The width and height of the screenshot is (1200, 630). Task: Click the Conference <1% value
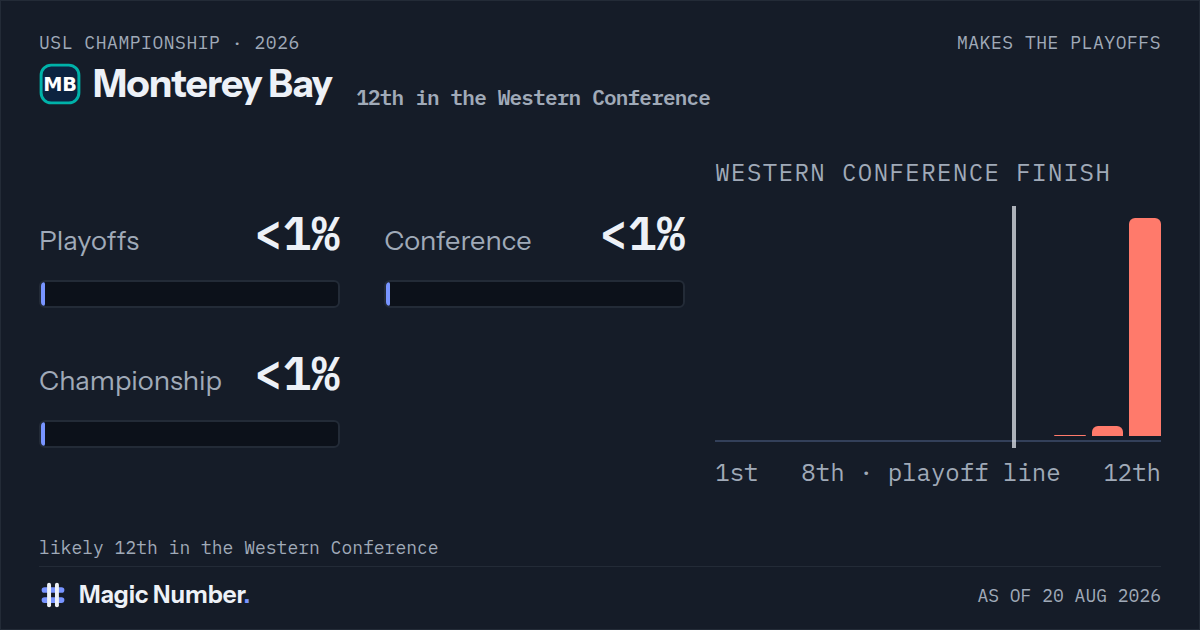pyautogui.click(x=643, y=236)
